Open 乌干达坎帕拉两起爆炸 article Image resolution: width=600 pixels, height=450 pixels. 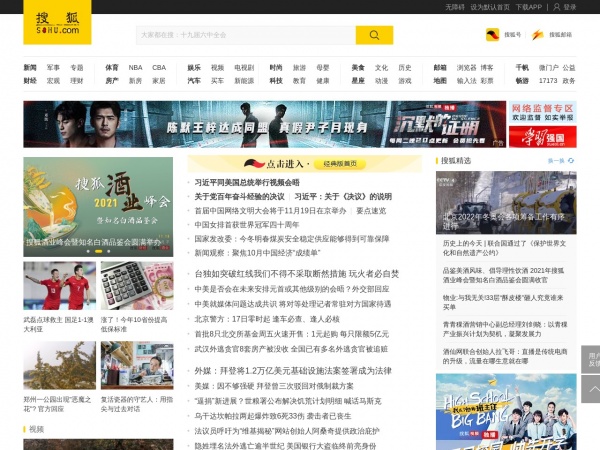point(273,416)
